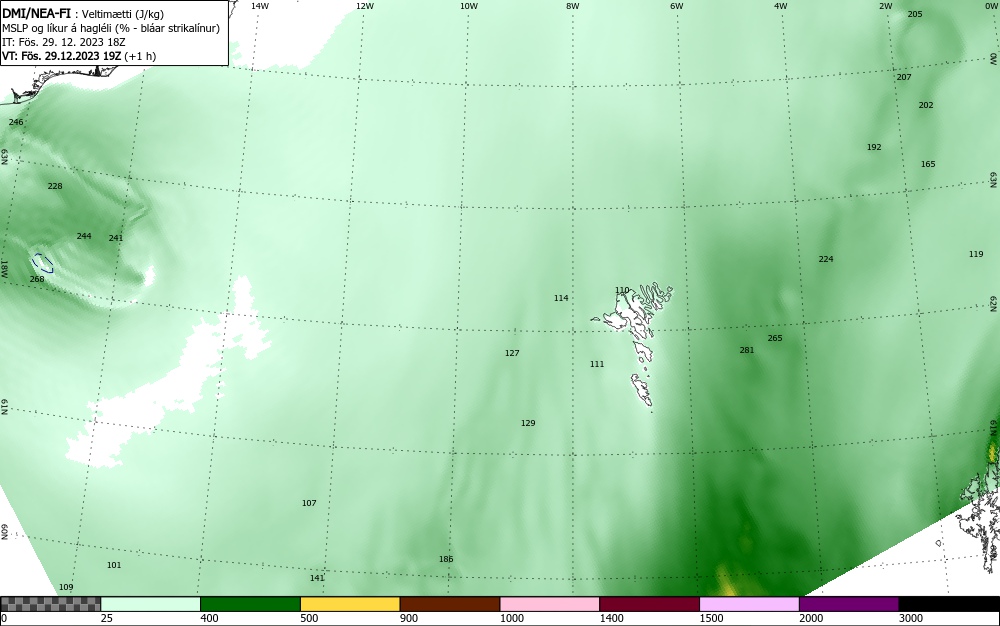
Task: Click the map value 141
Action: [317, 579]
